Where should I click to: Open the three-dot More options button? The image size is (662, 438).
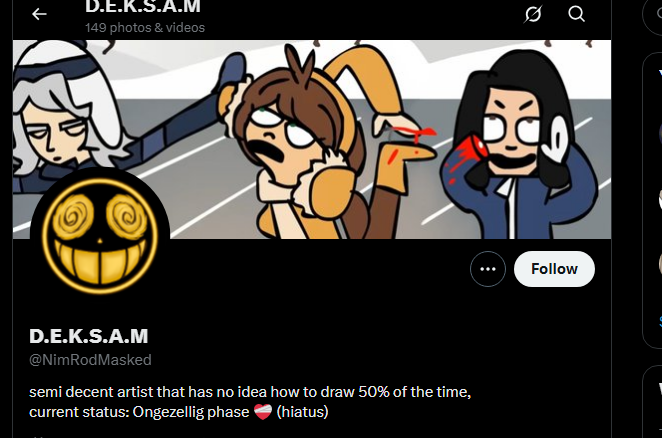[488, 269]
